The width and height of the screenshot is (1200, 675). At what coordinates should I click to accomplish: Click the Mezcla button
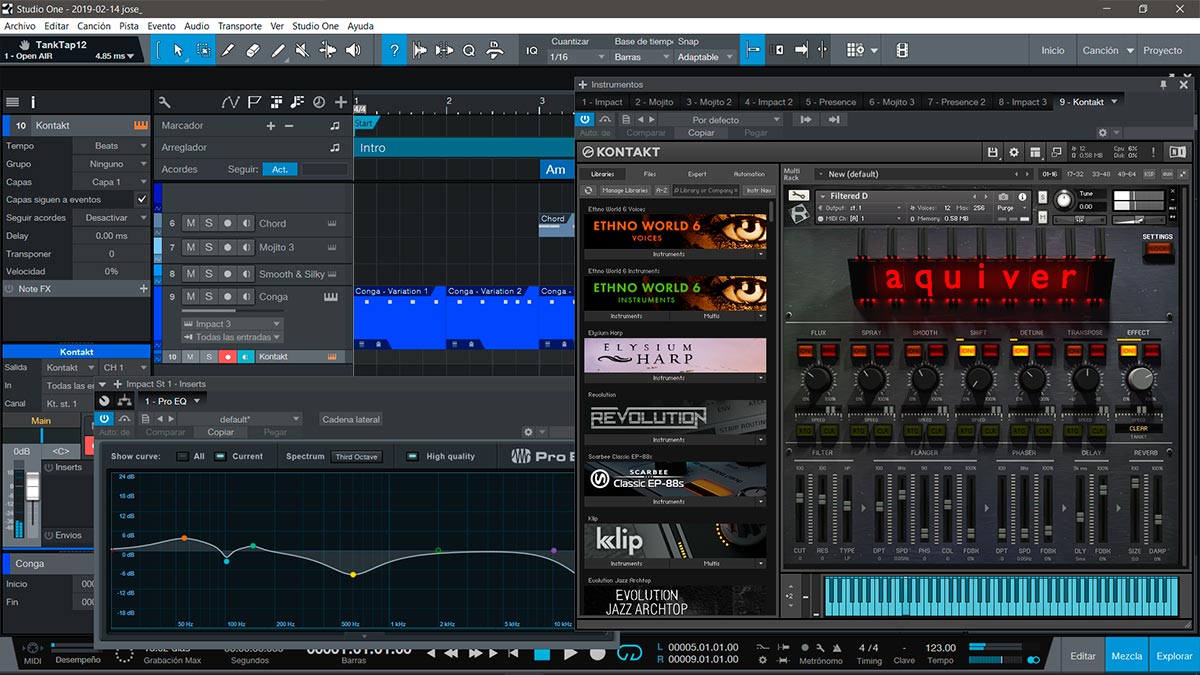click(x=1127, y=656)
